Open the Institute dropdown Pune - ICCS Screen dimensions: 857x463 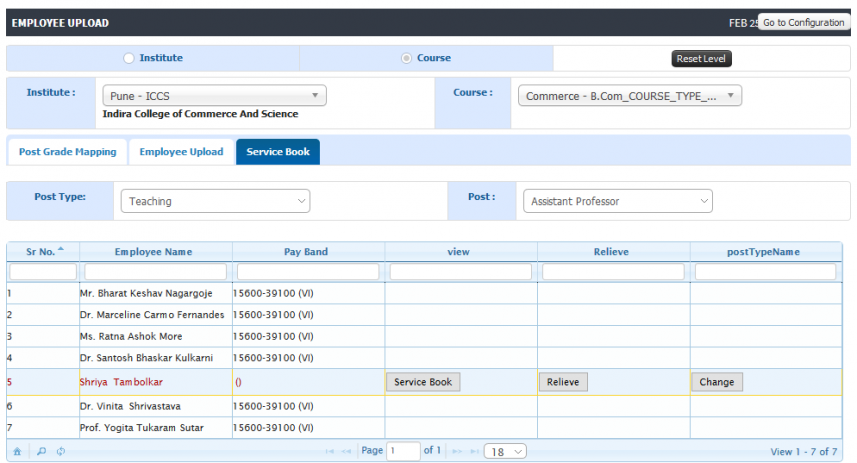click(214, 96)
